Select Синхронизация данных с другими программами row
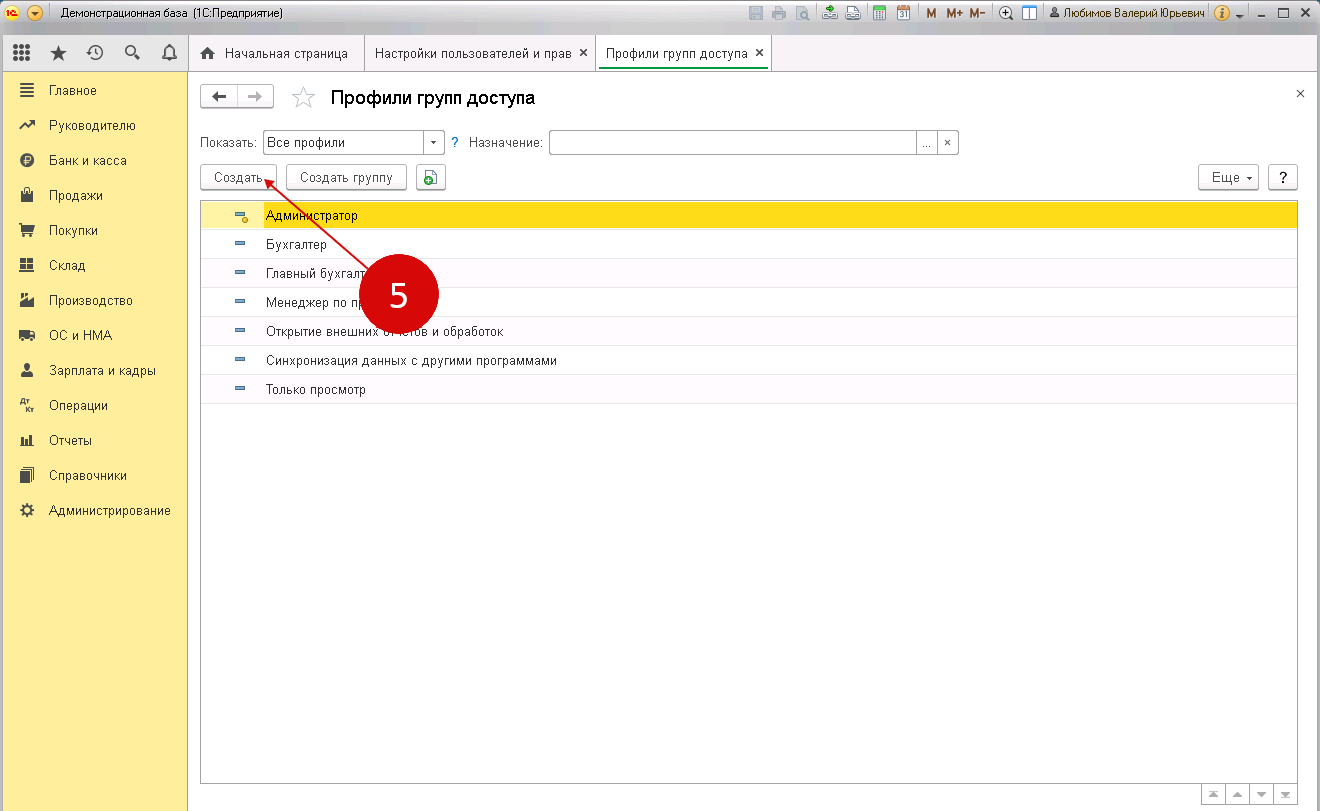Viewport: 1320px width, 811px height. 749,360
